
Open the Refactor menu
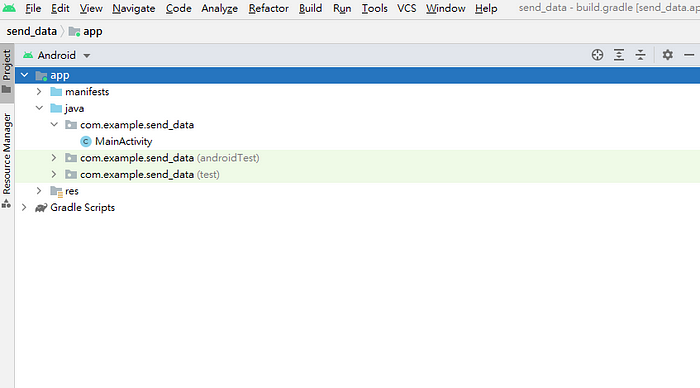coord(268,8)
